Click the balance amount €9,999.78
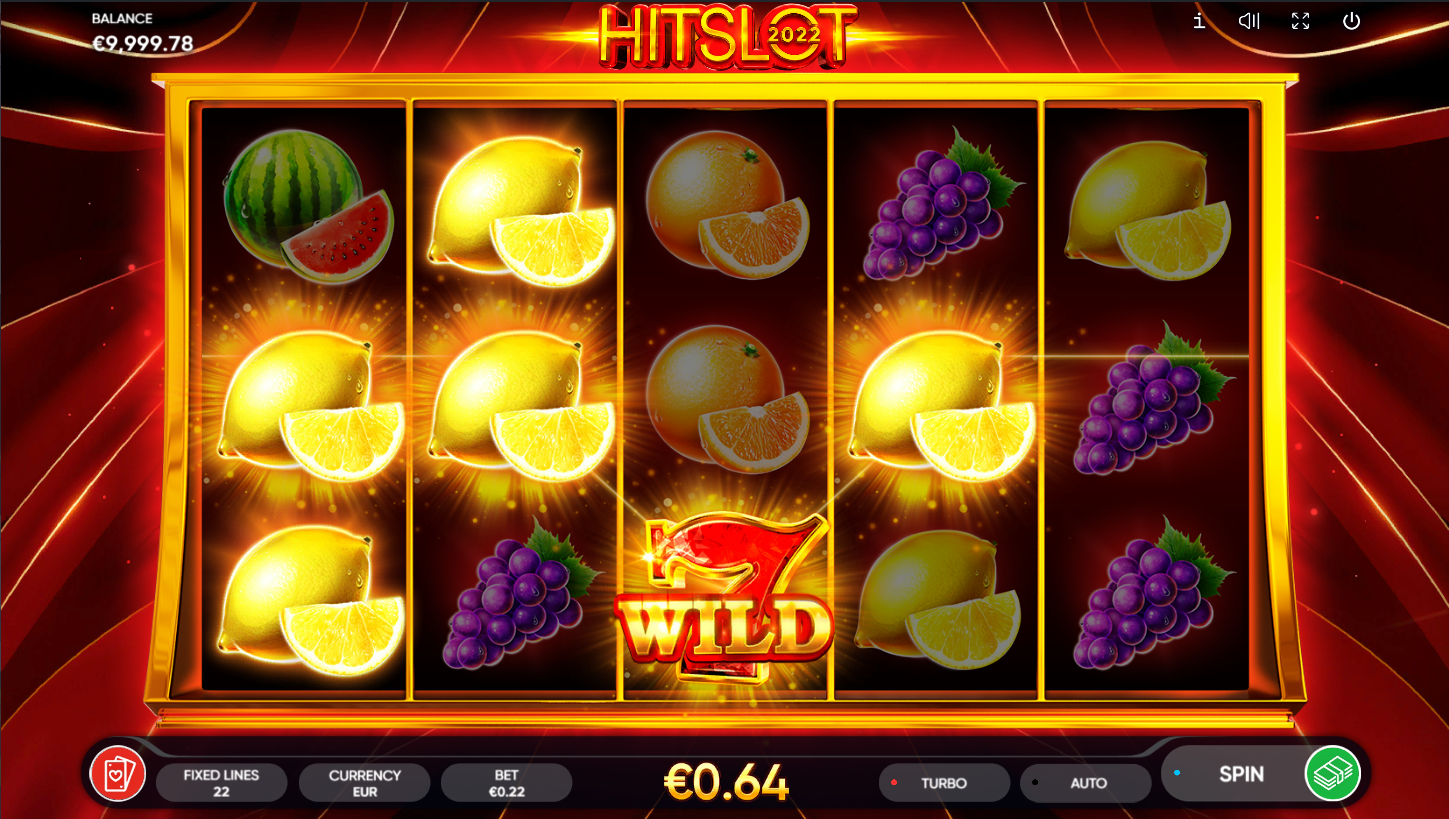 tap(143, 44)
